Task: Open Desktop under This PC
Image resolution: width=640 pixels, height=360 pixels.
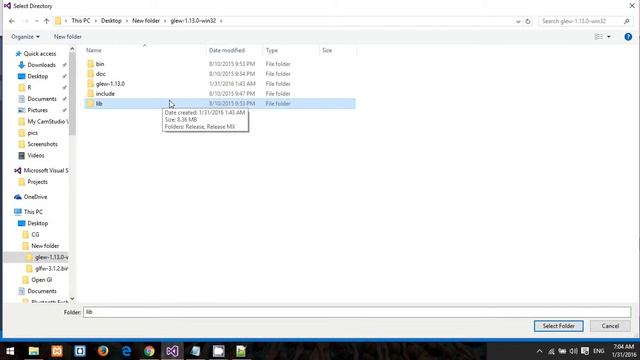Action: click(38, 223)
